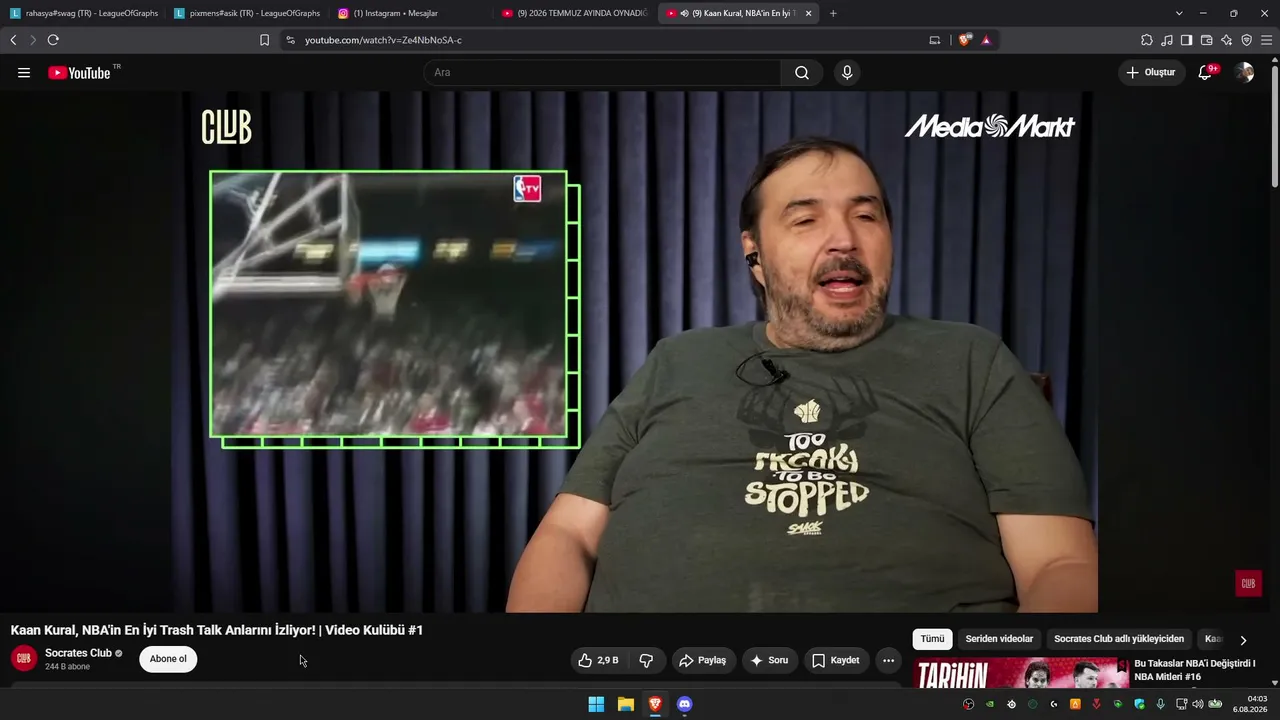
Task: Open Leo AI sparkle icon
Action: (x=1226, y=40)
